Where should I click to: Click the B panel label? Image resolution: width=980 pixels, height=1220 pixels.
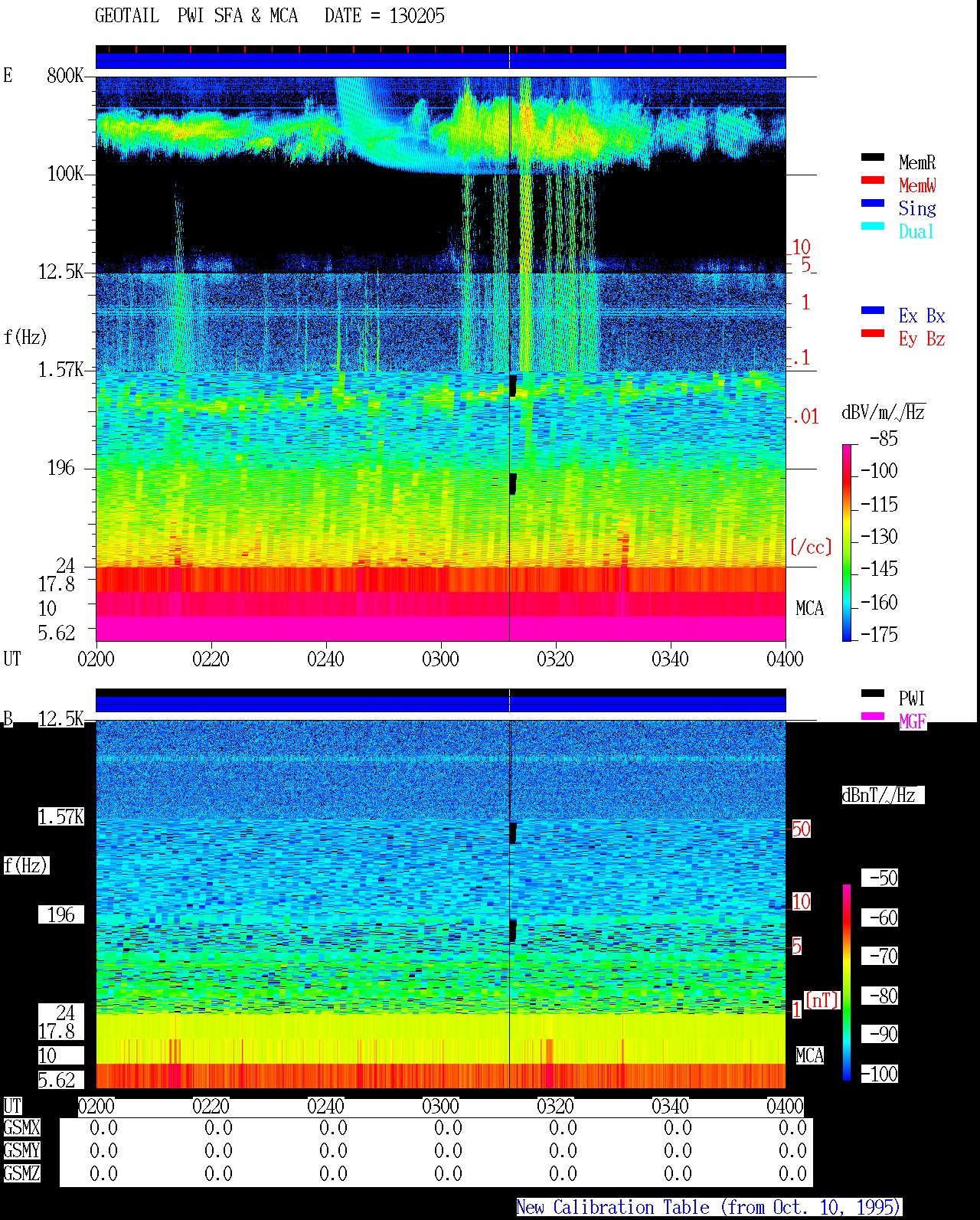8,718
